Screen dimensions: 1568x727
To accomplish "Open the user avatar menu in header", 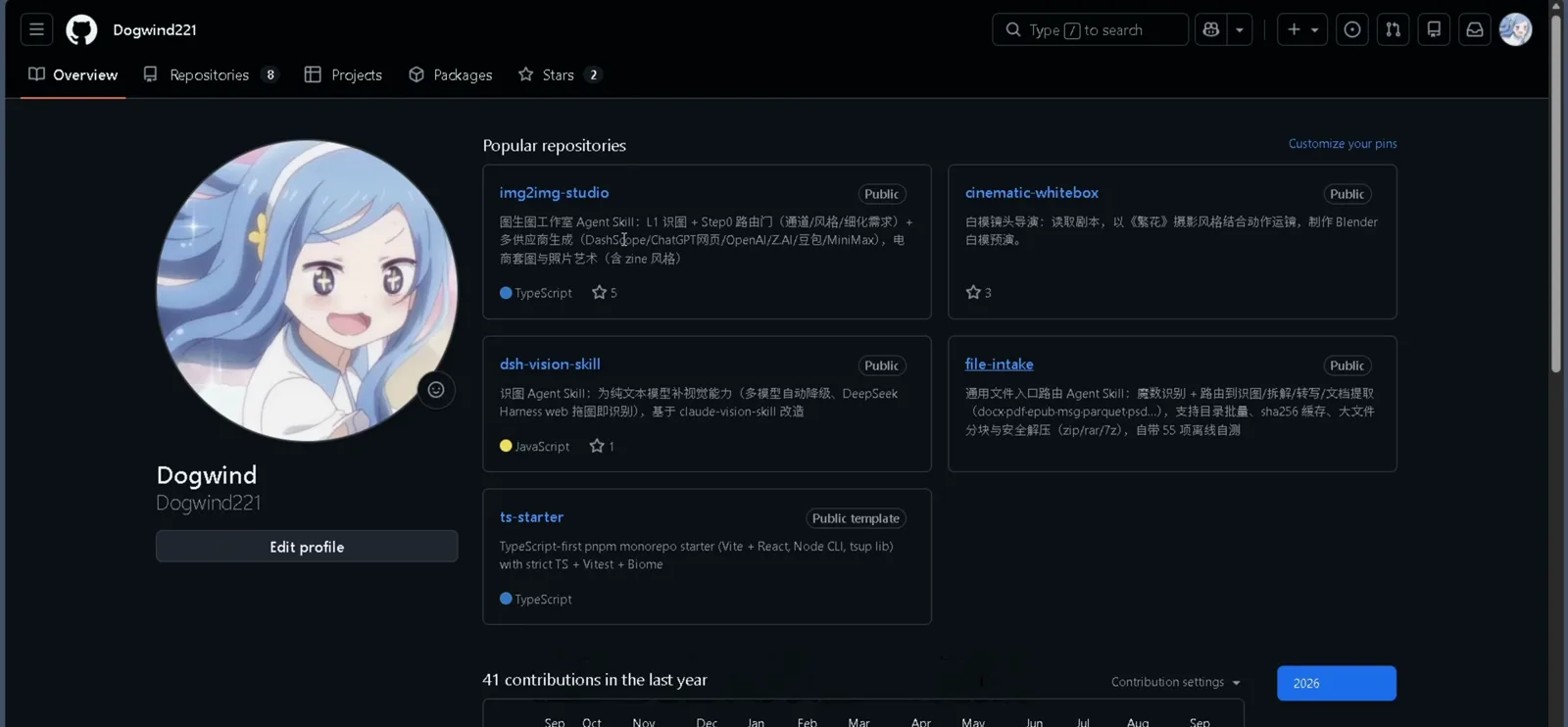I will pyautogui.click(x=1516, y=29).
